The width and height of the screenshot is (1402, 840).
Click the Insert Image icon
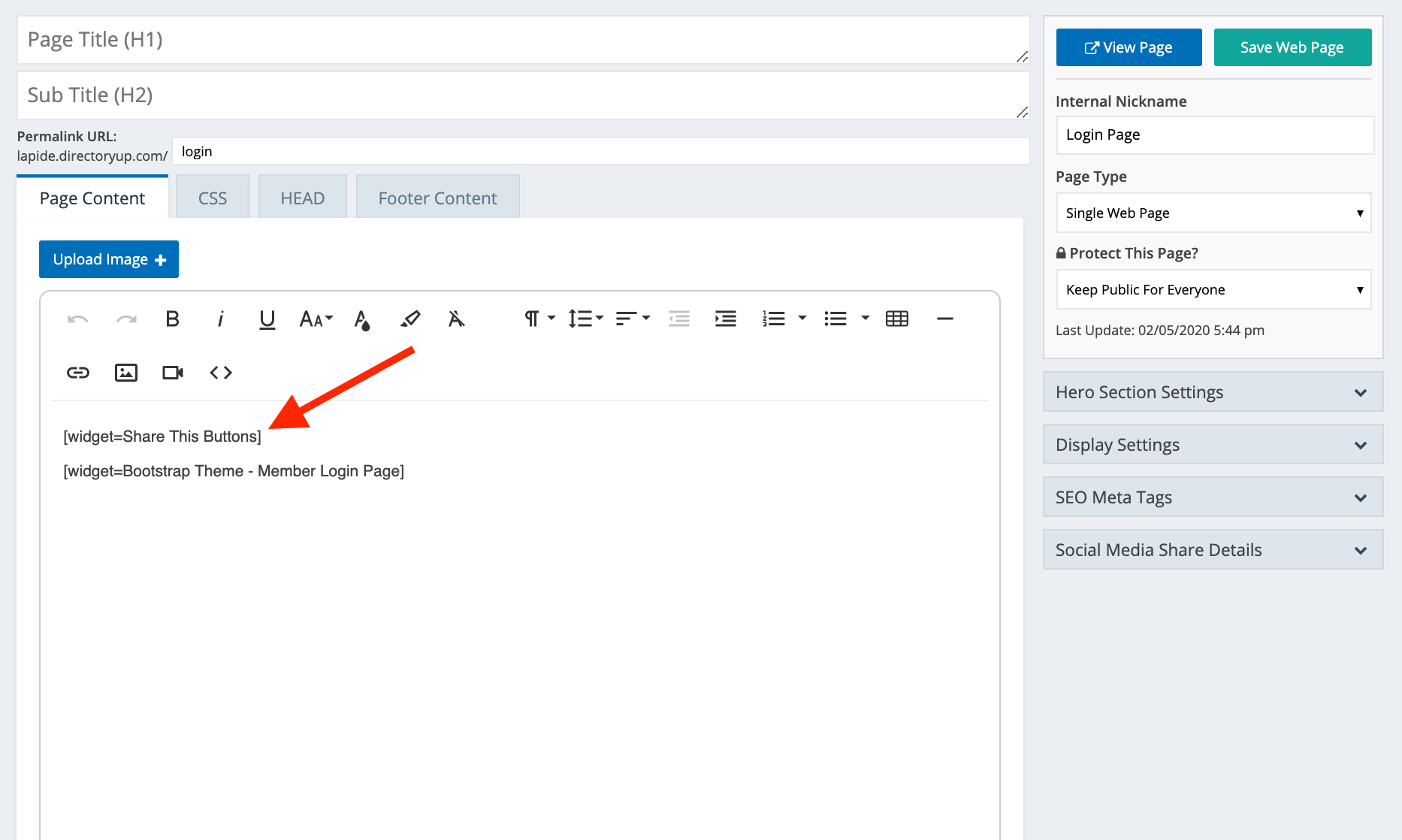click(x=125, y=372)
